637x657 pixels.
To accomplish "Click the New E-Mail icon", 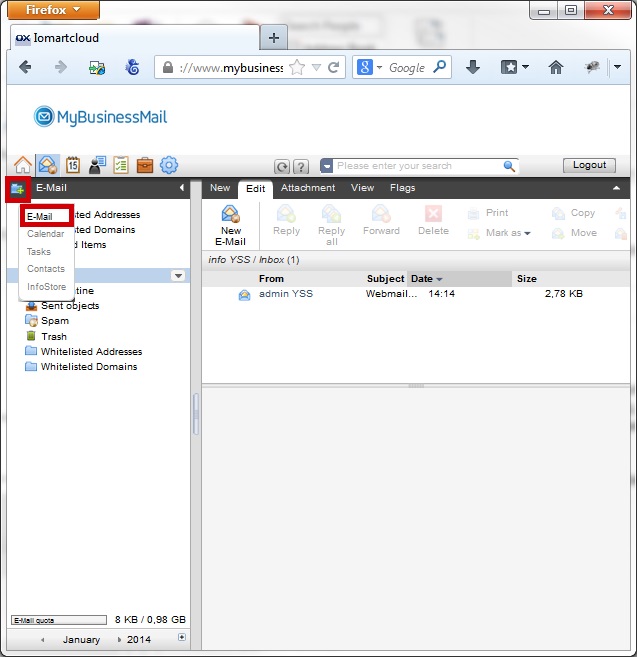I will pyautogui.click(x=231, y=222).
